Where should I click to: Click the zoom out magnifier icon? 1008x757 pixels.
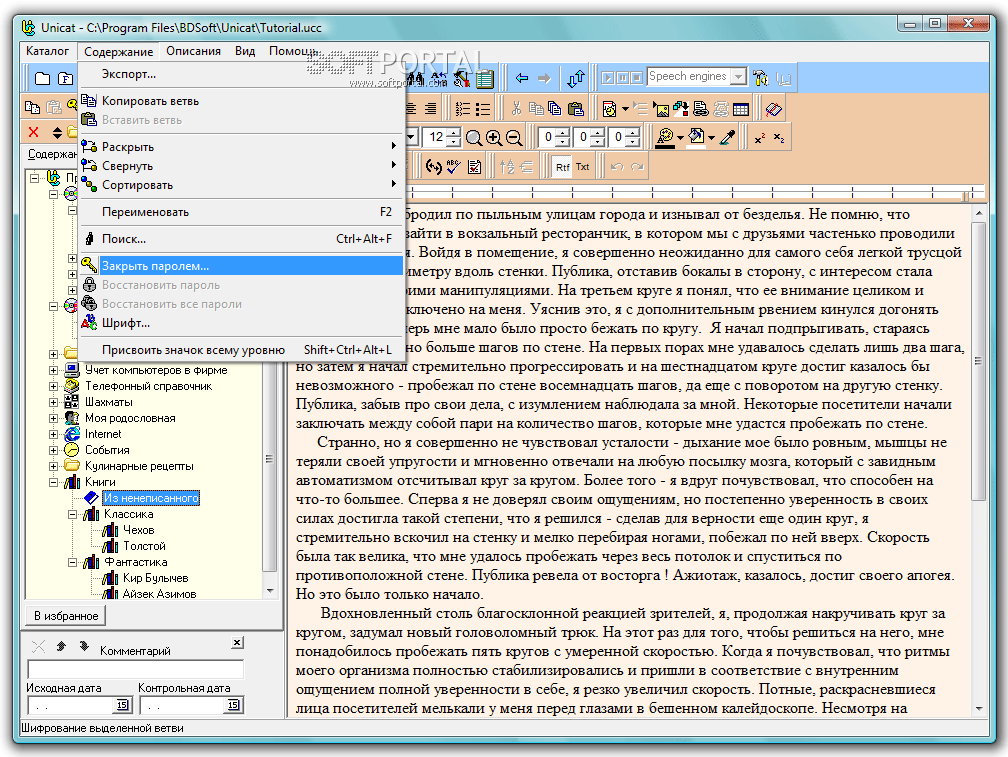pyautogui.click(x=514, y=138)
